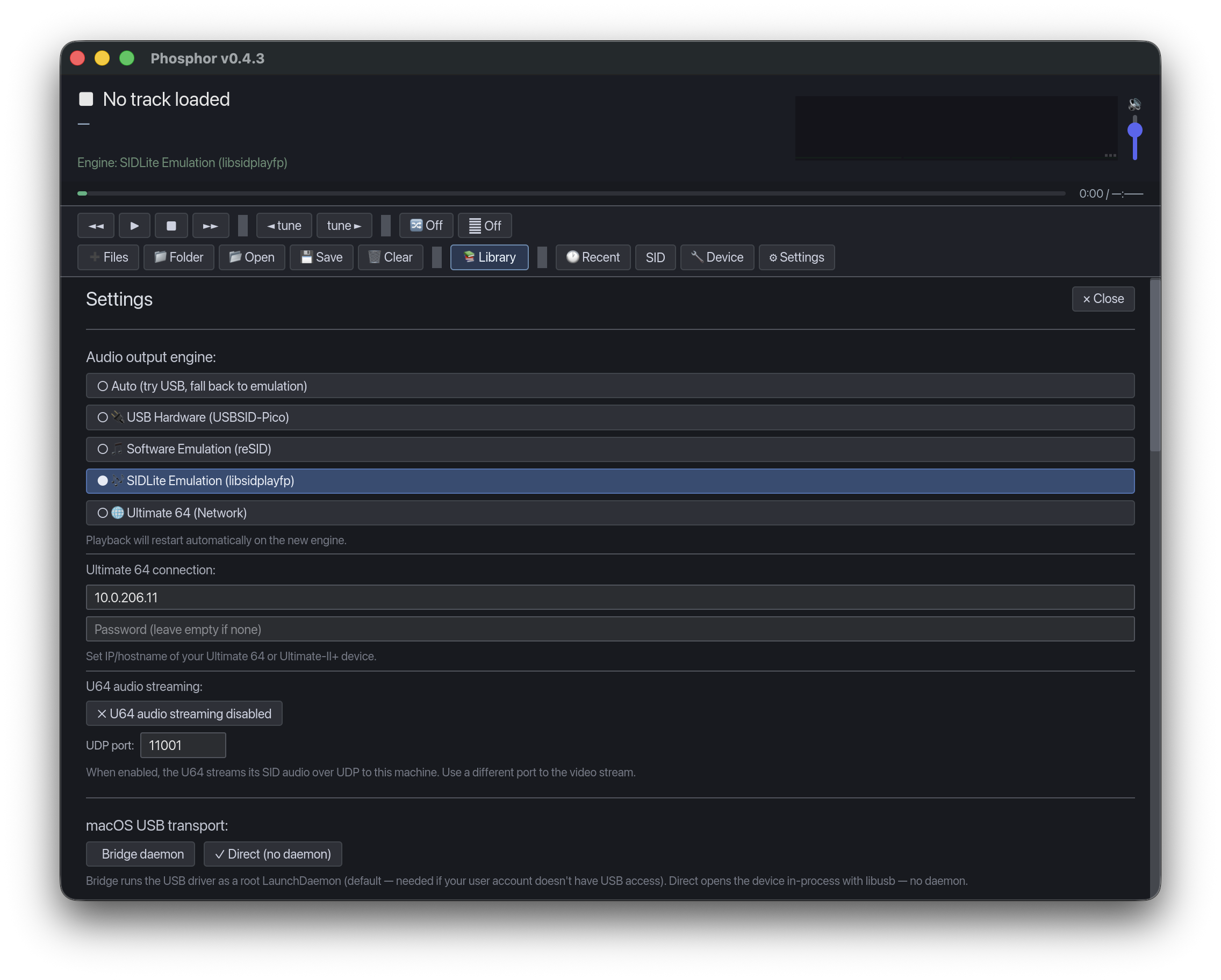Click the No track loaded title
1221x980 pixels.
click(167, 99)
